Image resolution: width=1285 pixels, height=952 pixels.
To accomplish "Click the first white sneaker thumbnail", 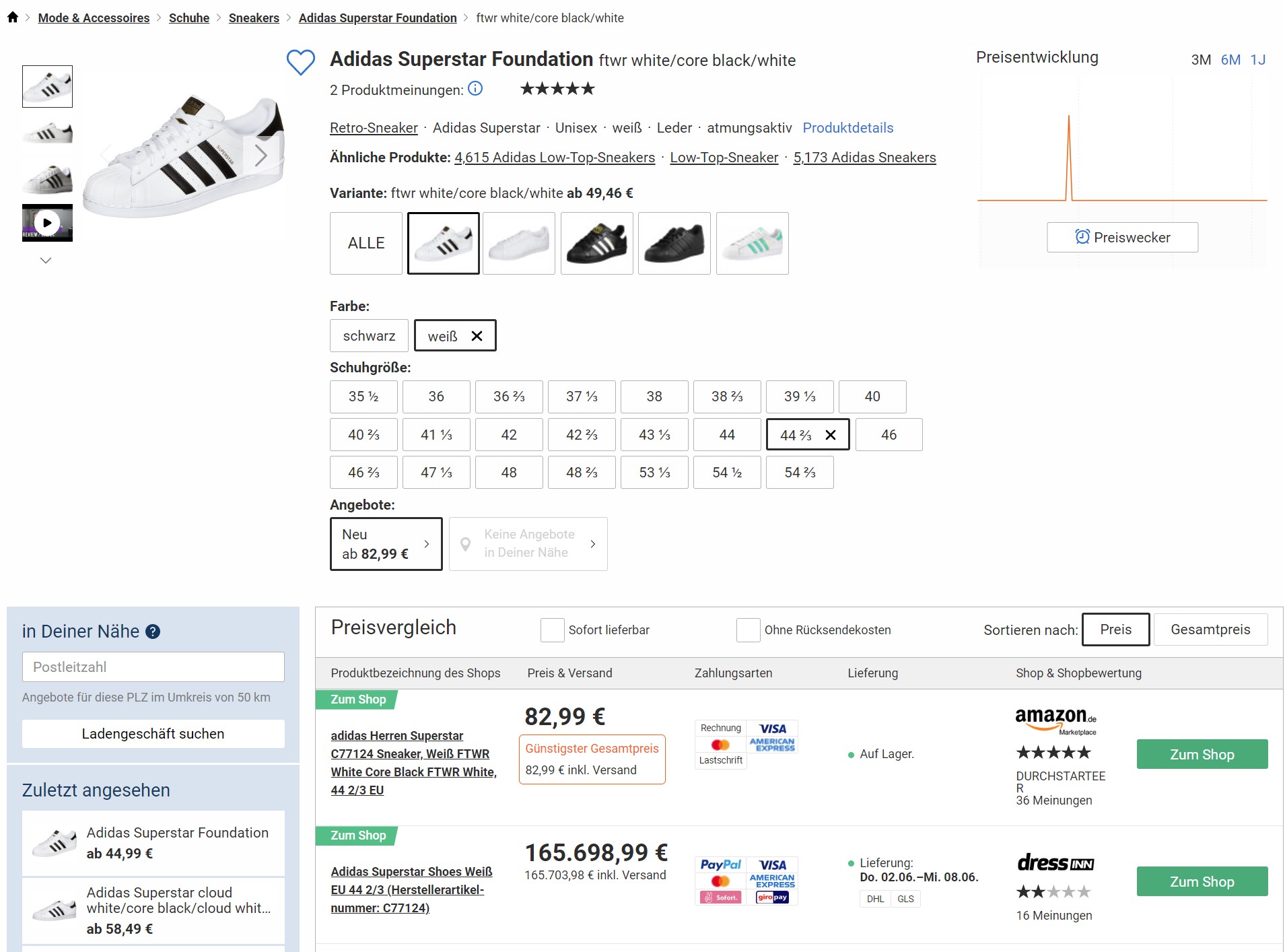I will [x=47, y=86].
